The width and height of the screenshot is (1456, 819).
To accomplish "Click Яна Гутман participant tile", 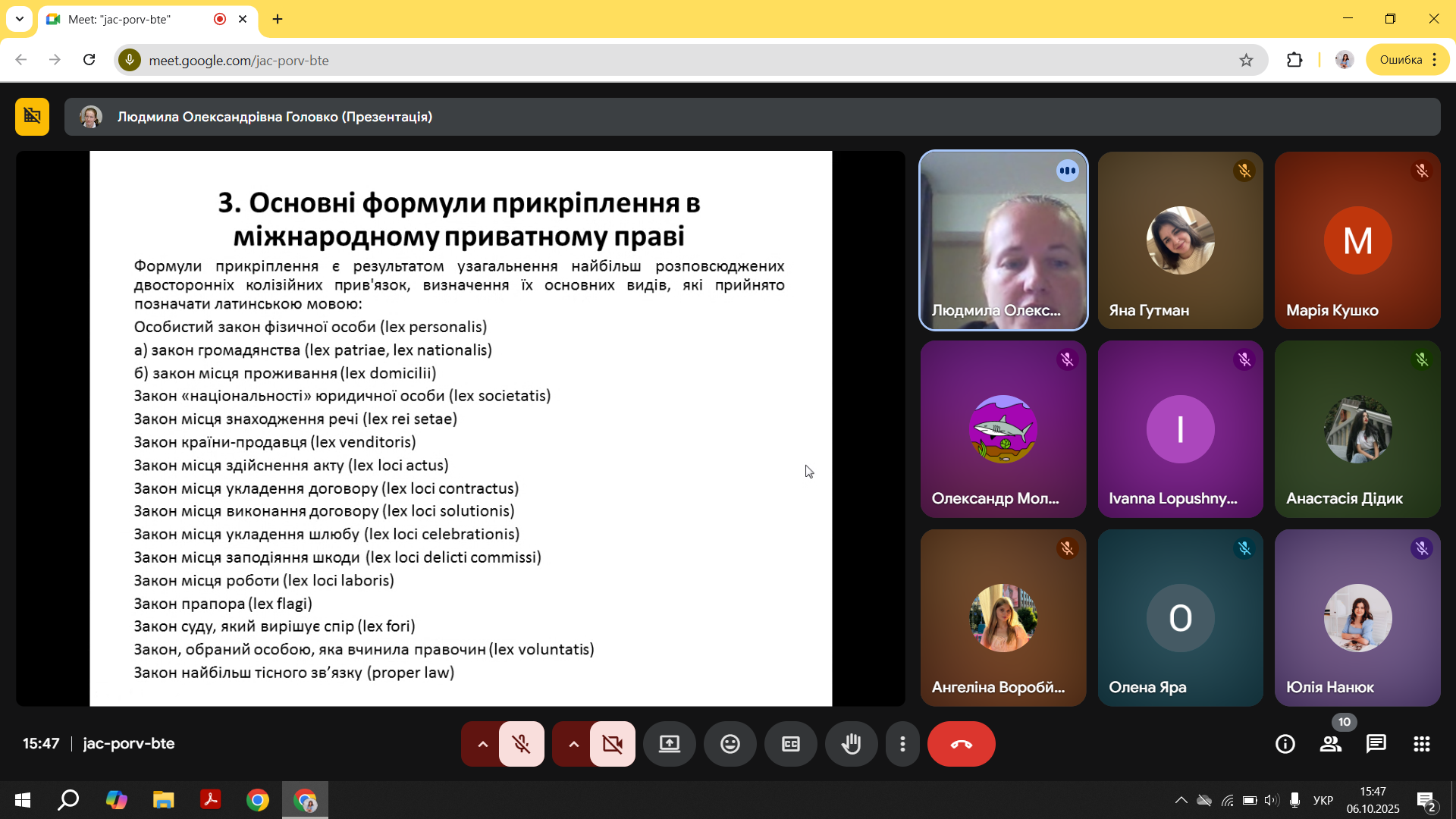I will 1180,240.
